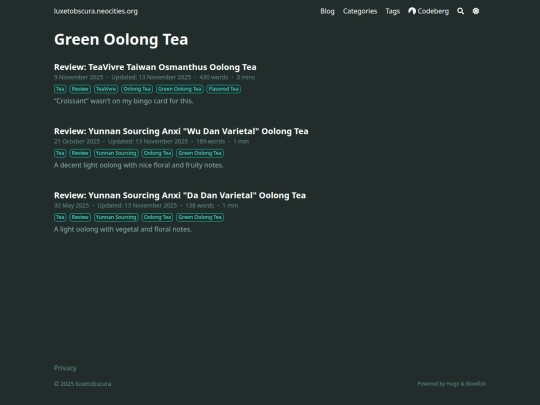540x405 pixels.
Task: Select the Flavored Tea tag badge
Action: pos(224,89)
